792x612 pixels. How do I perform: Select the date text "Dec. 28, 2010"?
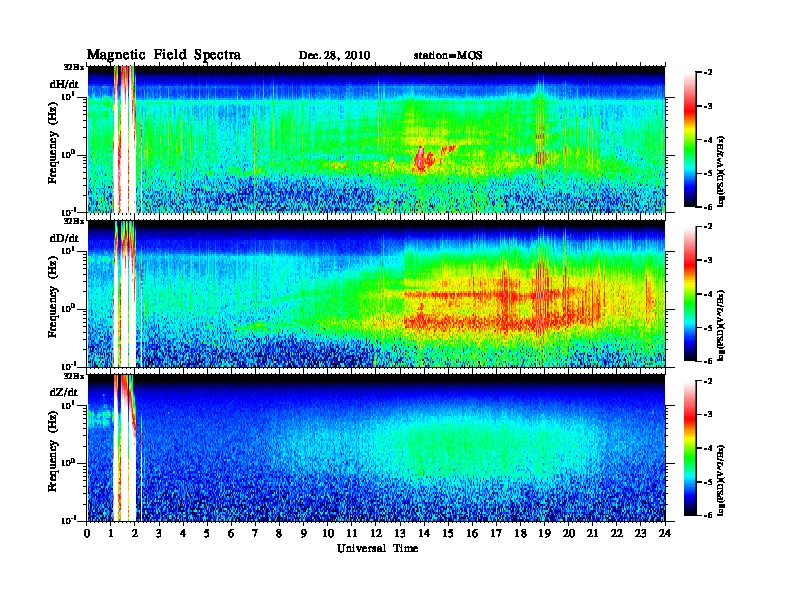(334, 56)
